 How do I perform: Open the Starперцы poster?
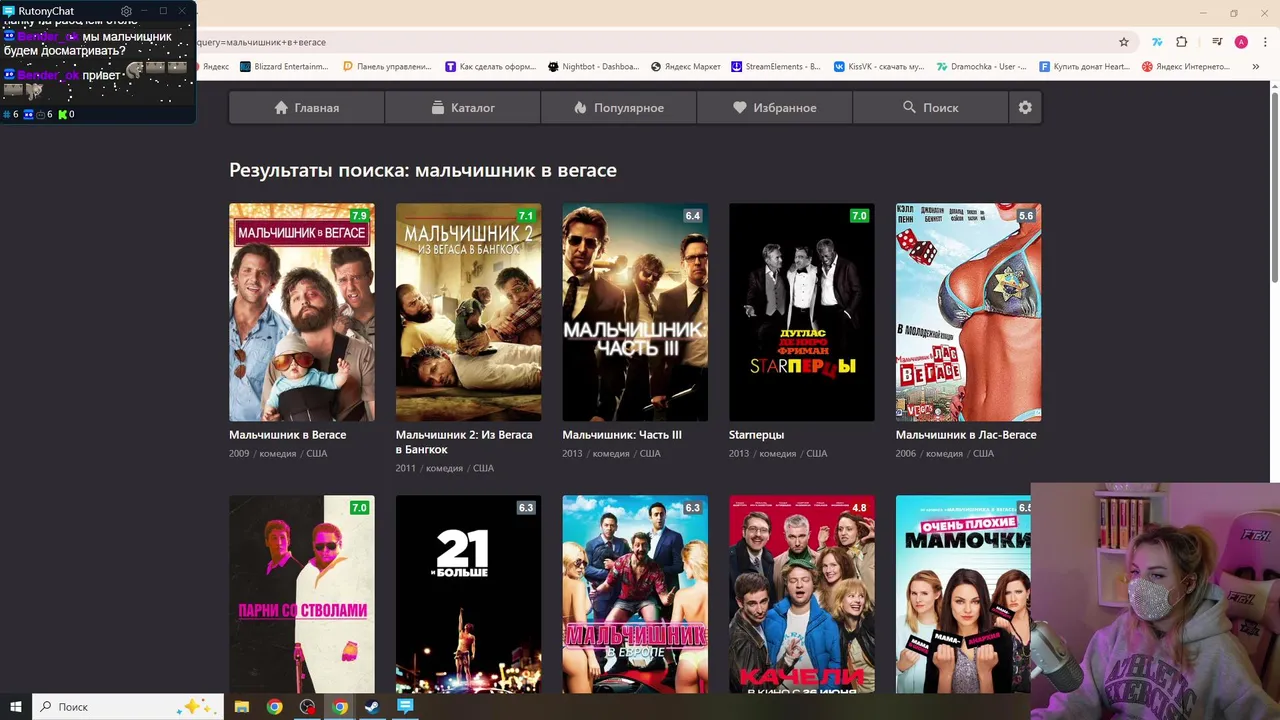click(x=802, y=312)
